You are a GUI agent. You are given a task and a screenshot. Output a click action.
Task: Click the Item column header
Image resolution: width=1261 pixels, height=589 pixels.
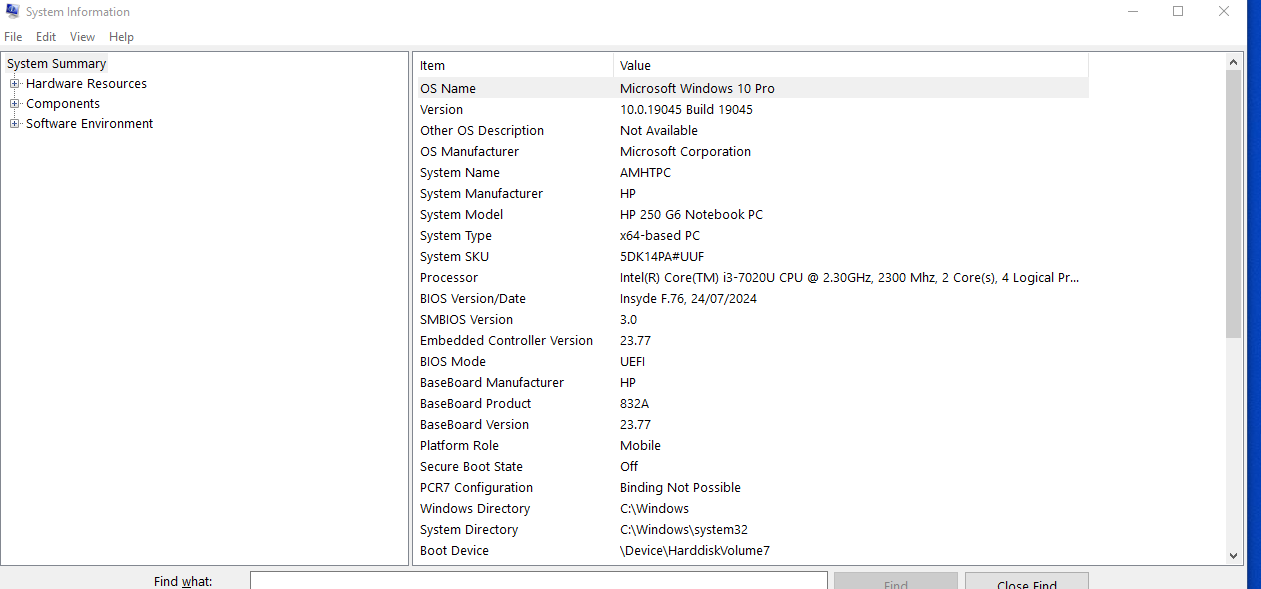[x=513, y=66]
